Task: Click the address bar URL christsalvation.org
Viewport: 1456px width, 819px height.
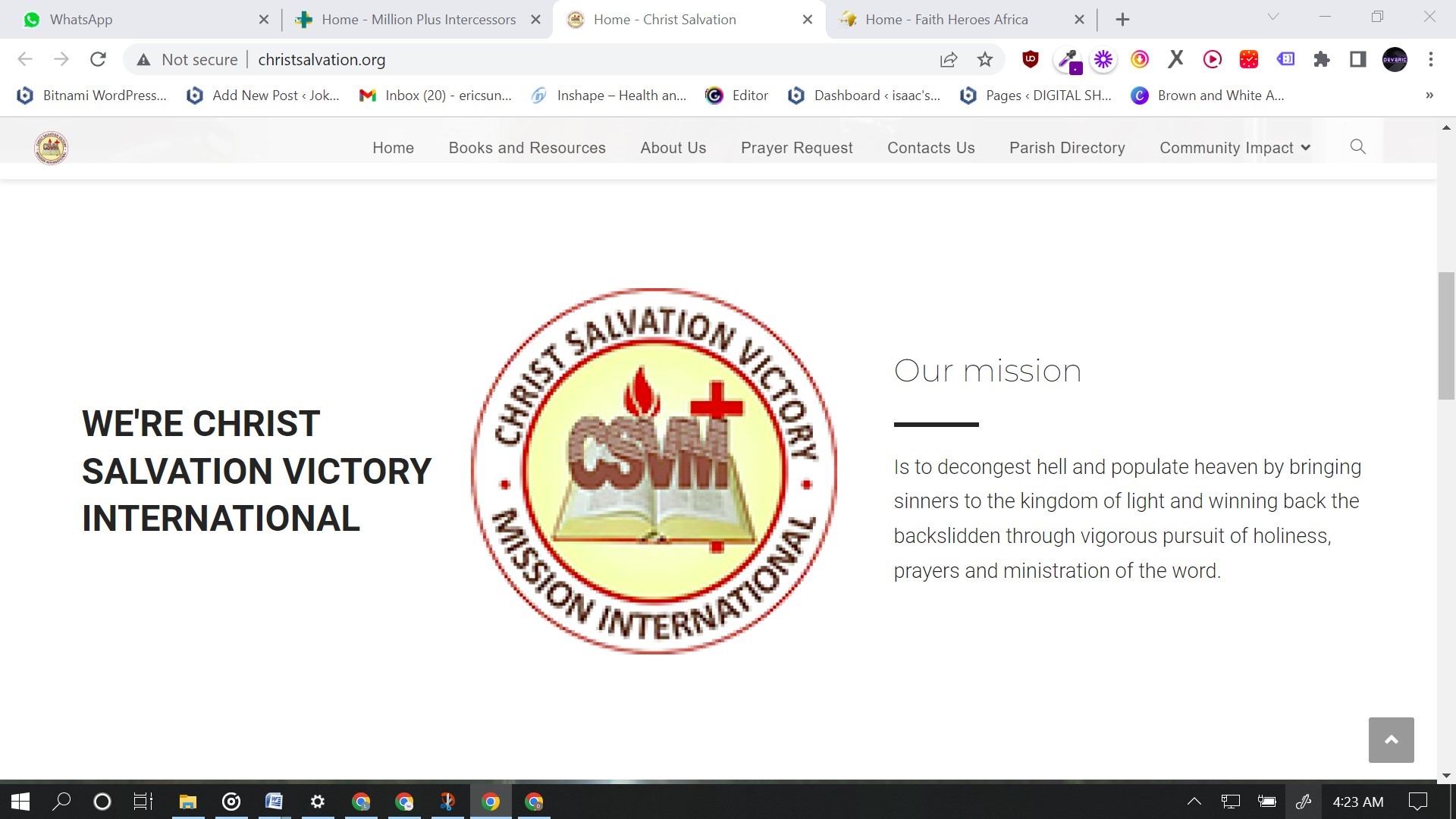Action: tap(322, 60)
